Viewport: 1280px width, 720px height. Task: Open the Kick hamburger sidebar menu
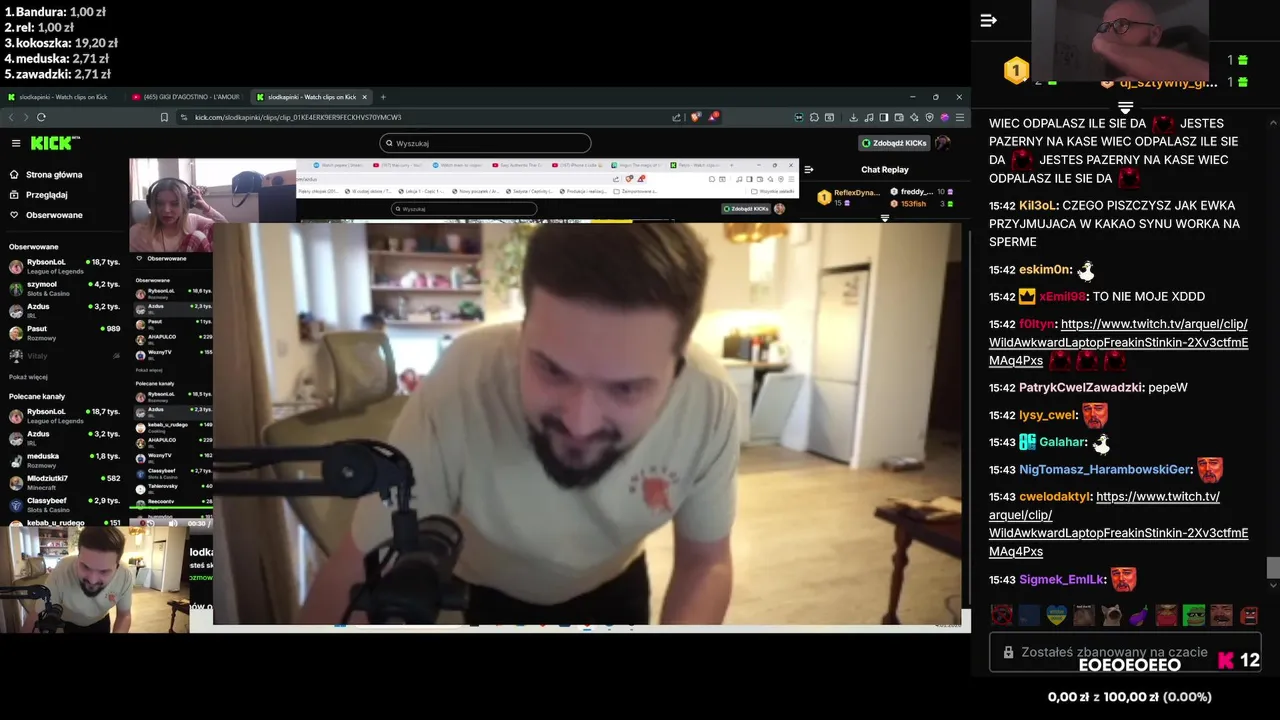tap(16, 143)
